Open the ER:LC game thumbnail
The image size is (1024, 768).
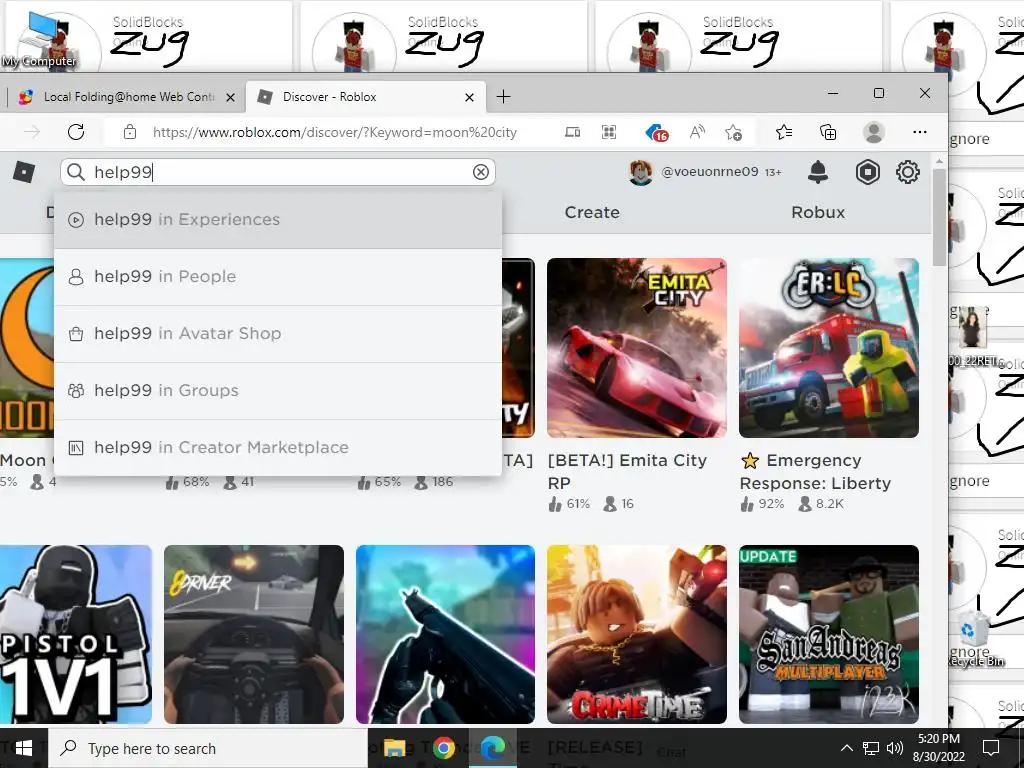click(829, 347)
